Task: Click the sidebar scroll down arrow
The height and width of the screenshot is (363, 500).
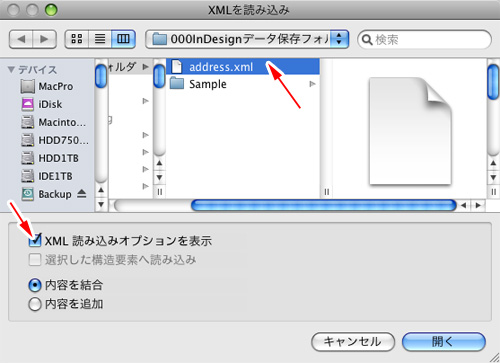Action: point(101,204)
